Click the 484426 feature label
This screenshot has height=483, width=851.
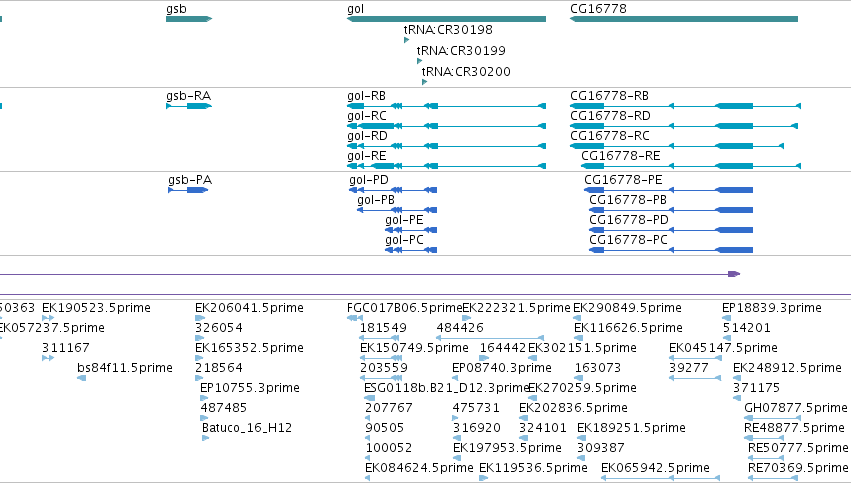[x=460, y=328]
